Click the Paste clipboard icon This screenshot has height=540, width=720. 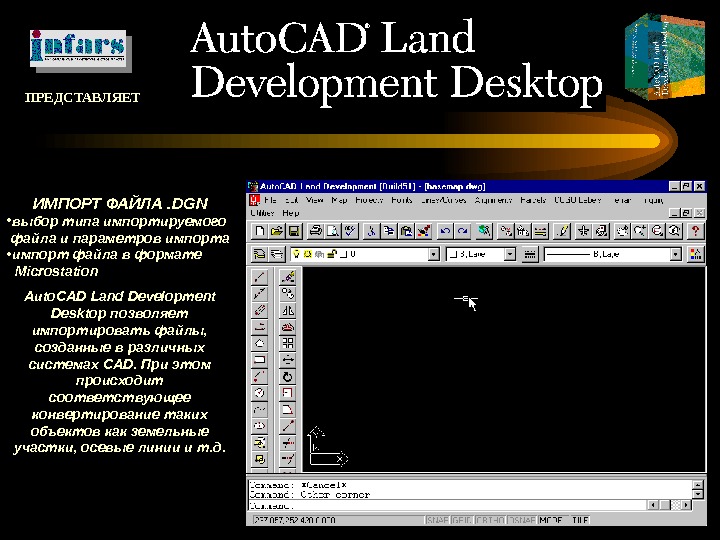coord(406,231)
